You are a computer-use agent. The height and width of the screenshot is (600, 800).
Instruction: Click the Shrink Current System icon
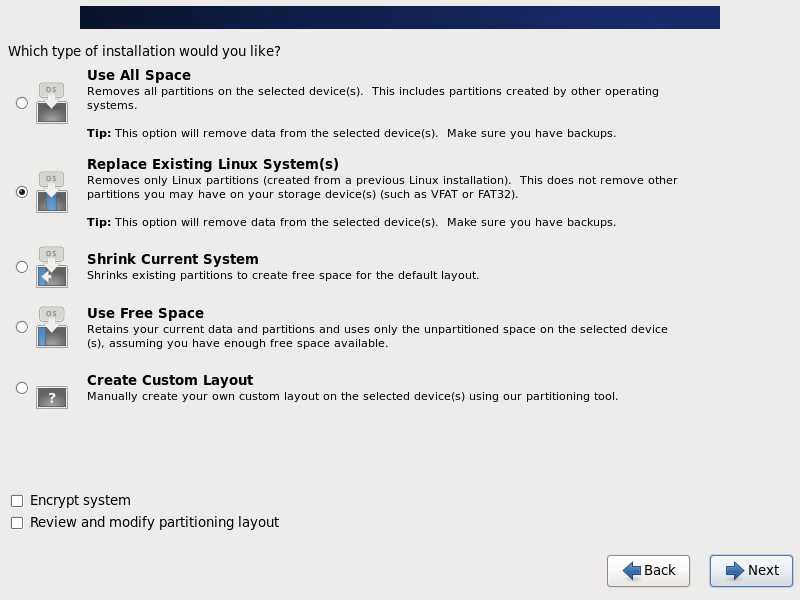coord(51,267)
